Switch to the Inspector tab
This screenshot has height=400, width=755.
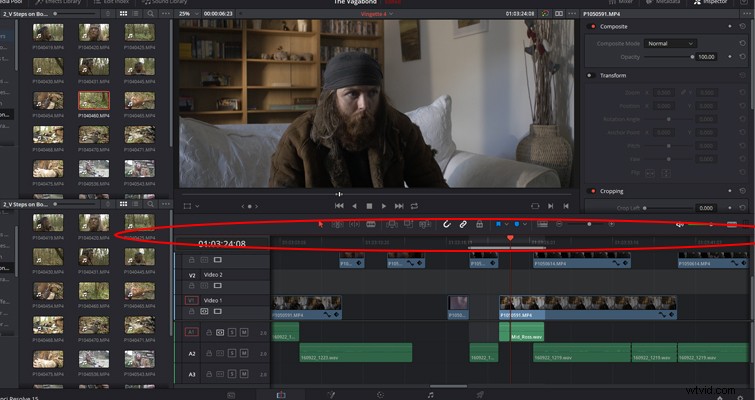click(x=711, y=2)
